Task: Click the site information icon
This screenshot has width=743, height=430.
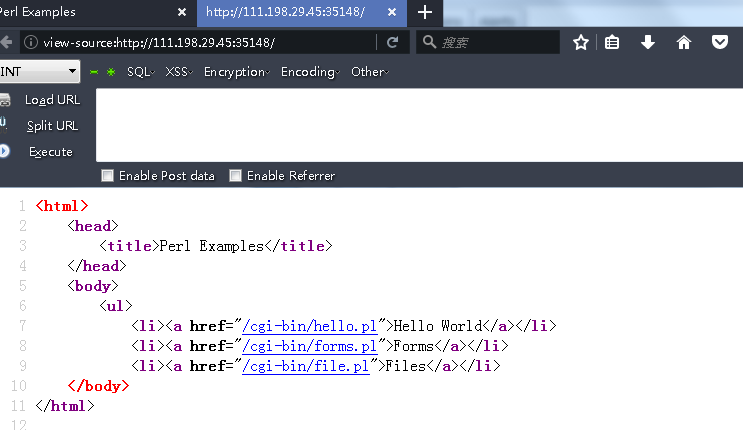Action: coord(30,42)
